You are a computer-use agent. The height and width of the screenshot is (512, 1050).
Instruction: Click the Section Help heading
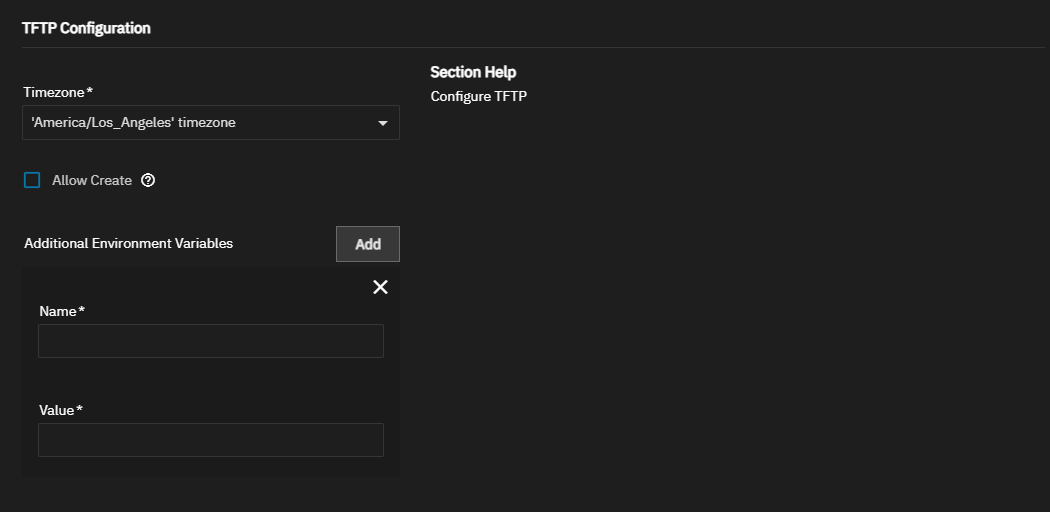pyautogui.click(x=473, y=72)
